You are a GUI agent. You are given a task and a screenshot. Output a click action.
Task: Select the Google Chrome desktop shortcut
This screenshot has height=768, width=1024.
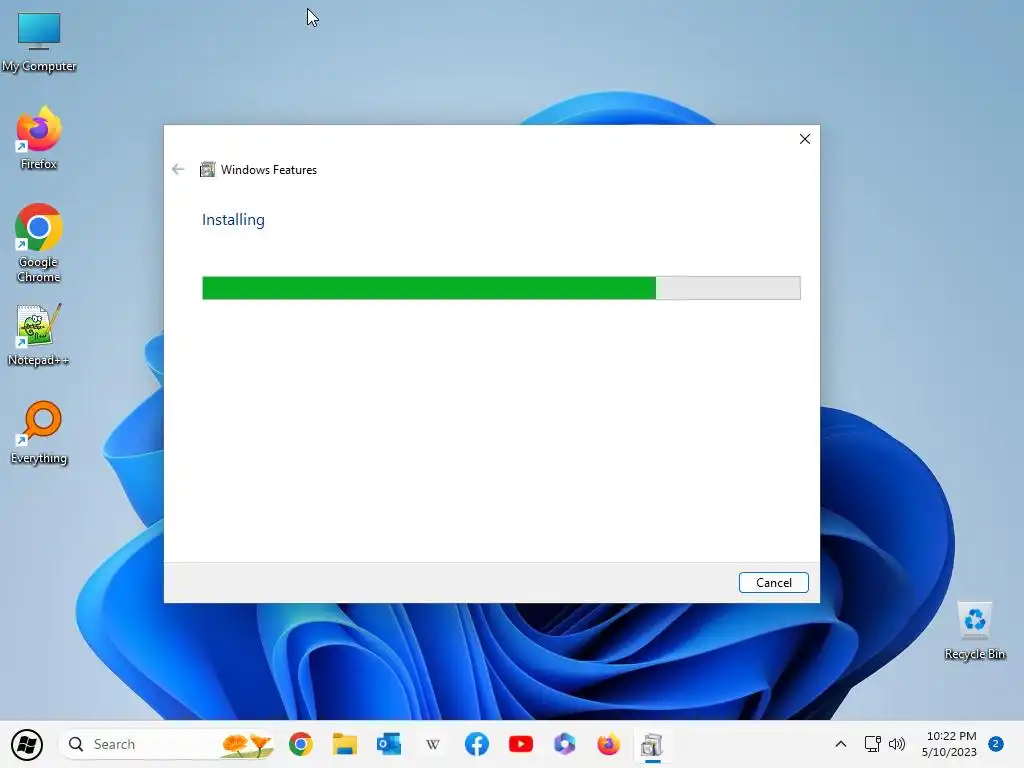pos(39,243)
